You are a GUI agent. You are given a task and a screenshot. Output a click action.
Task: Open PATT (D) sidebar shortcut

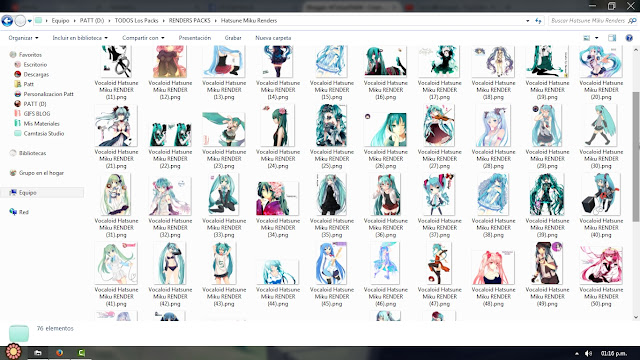coord(30,104)
